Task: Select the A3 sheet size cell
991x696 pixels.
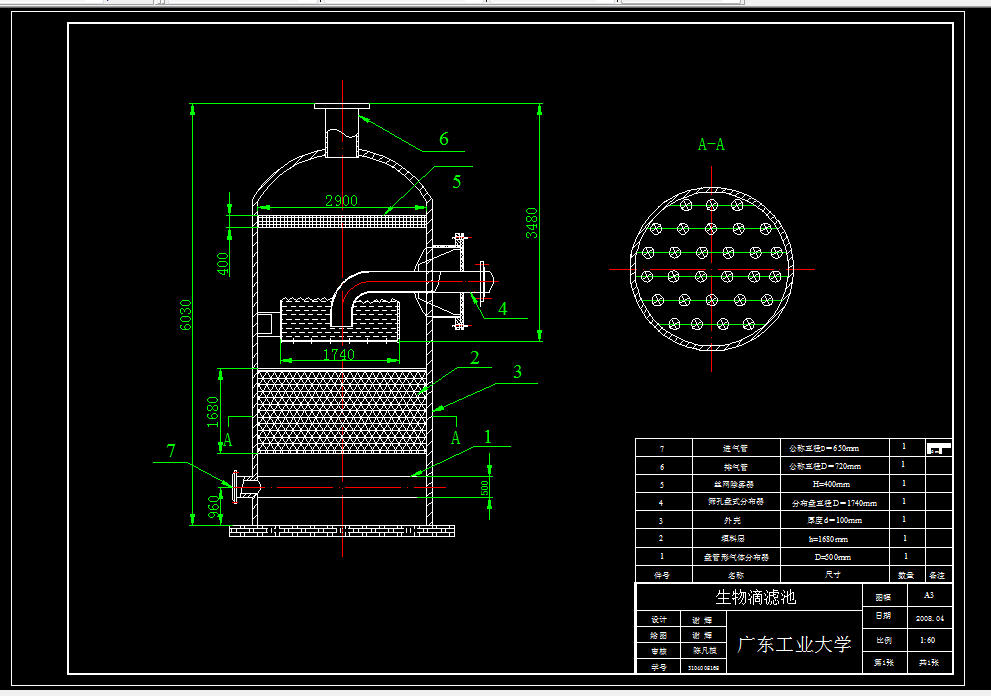Action: tap(928, 595)
